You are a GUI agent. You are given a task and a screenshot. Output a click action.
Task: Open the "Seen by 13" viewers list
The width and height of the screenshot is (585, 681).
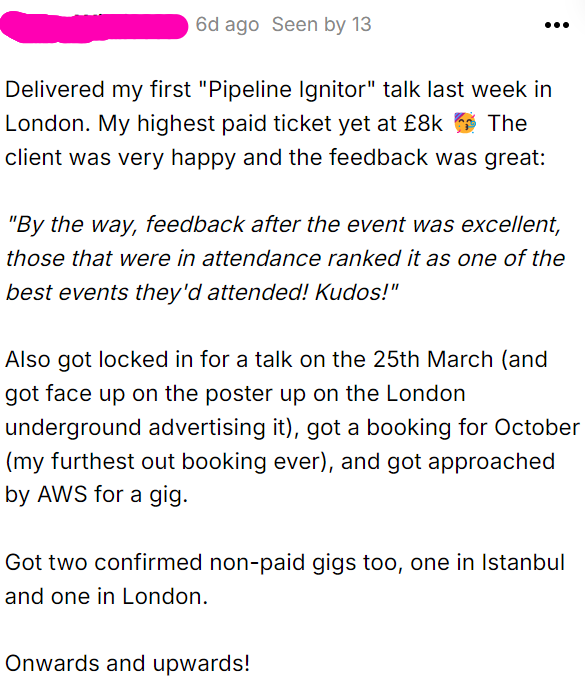[321, 25]
